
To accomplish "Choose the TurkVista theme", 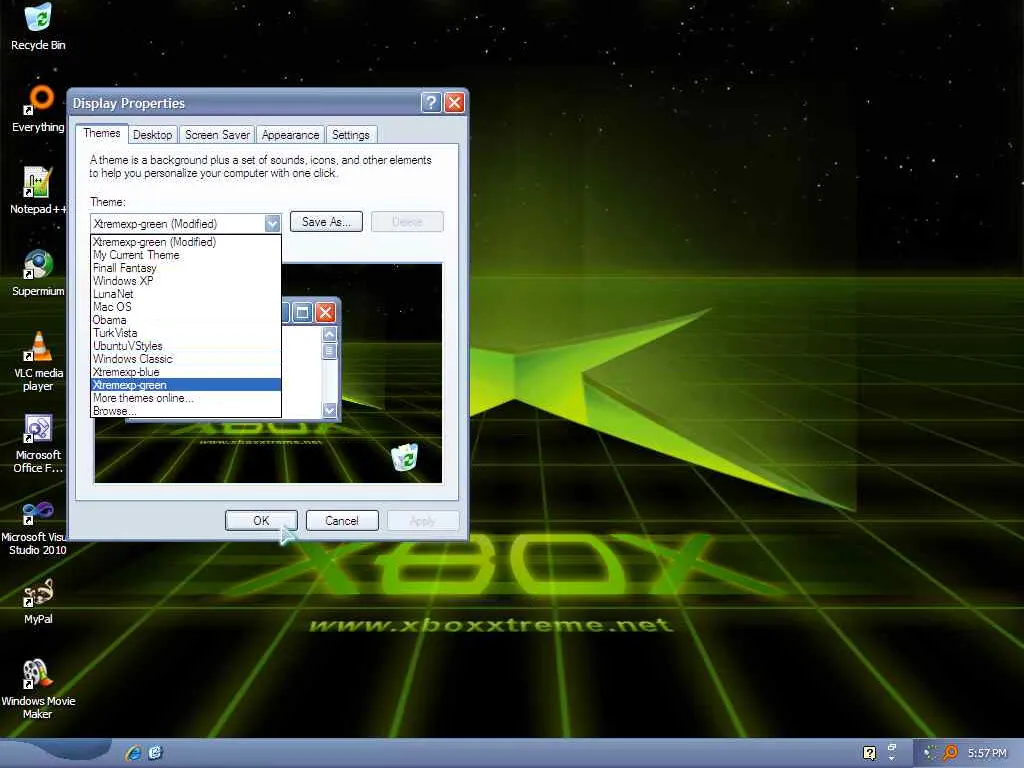I will [185, 333].
